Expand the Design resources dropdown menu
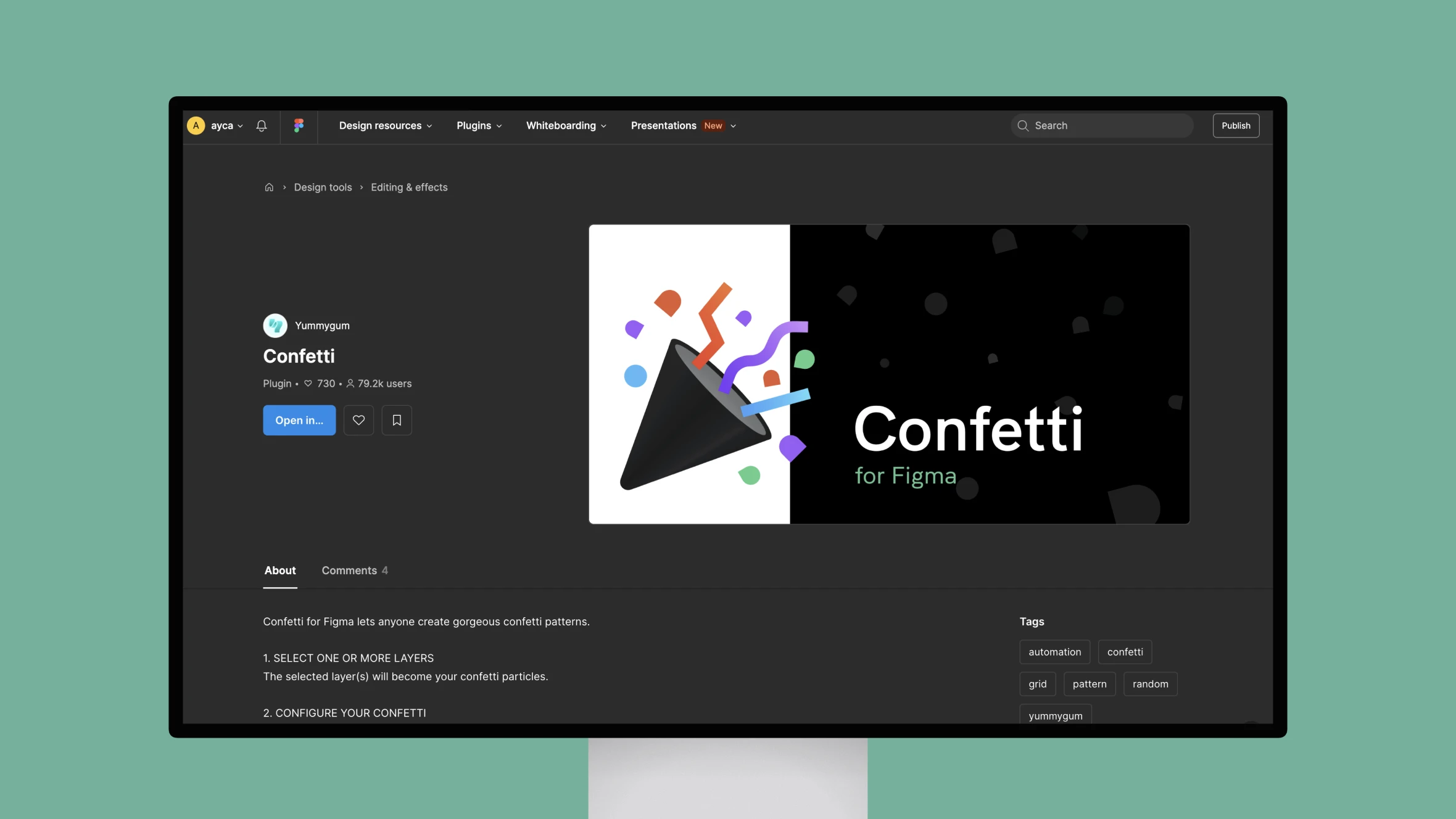The image size is (1456, 819). tap(385, 125)
